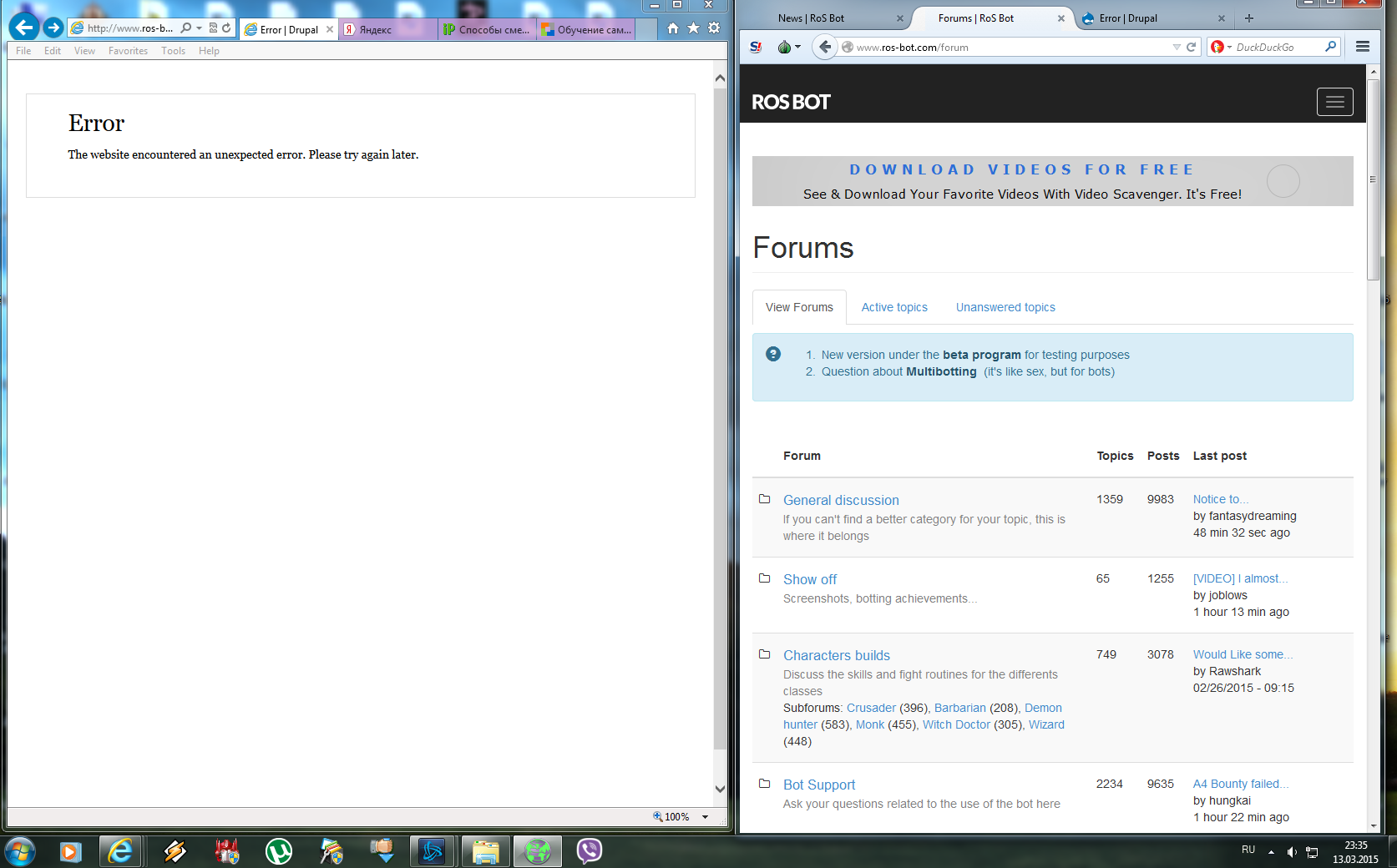The height and width of the screenshot is (868, 1397).
Task: Open Internet Explorer favorites star
Action: click(693, 28)
